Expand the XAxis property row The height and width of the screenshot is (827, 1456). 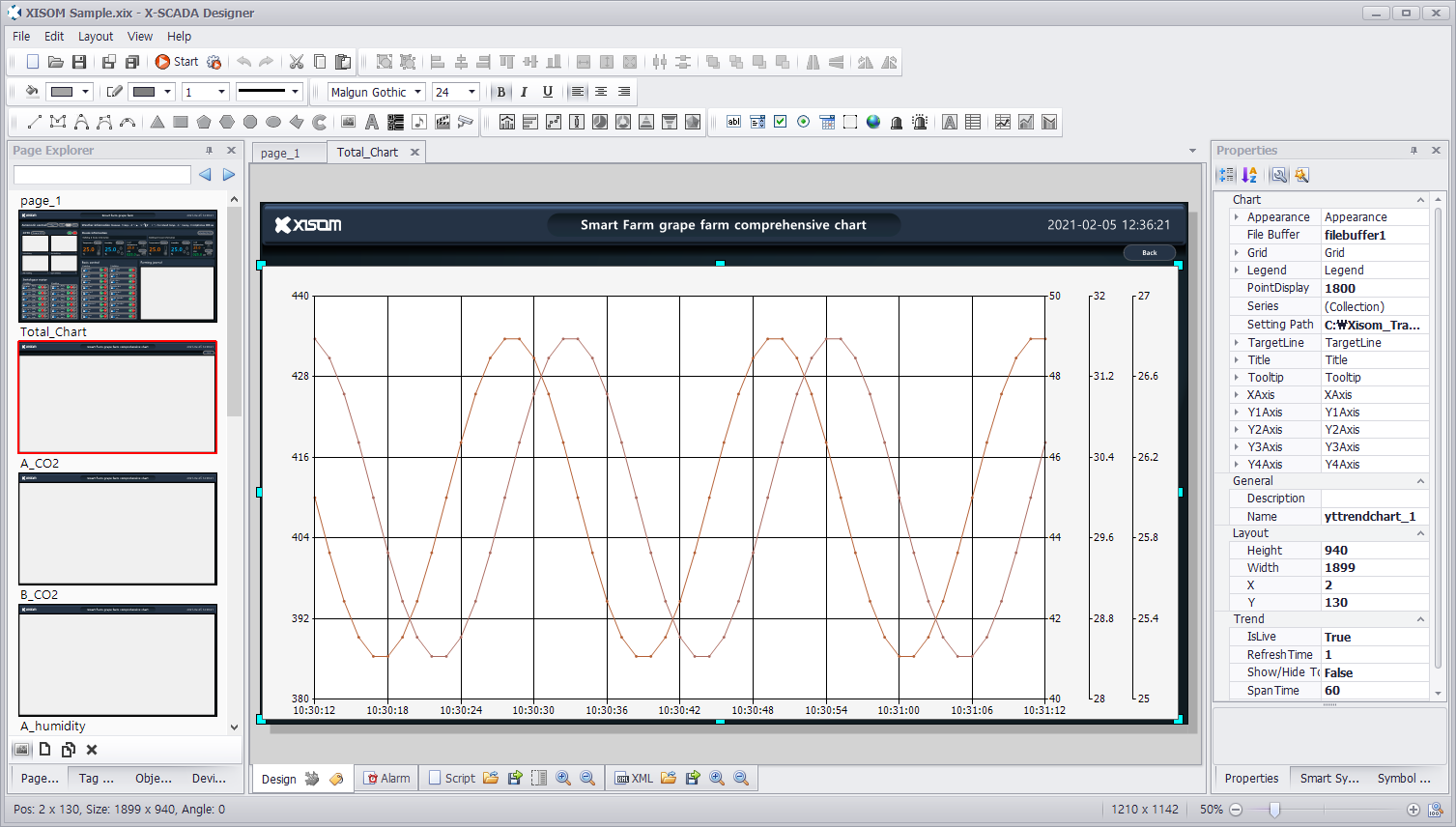point(1237,395)
